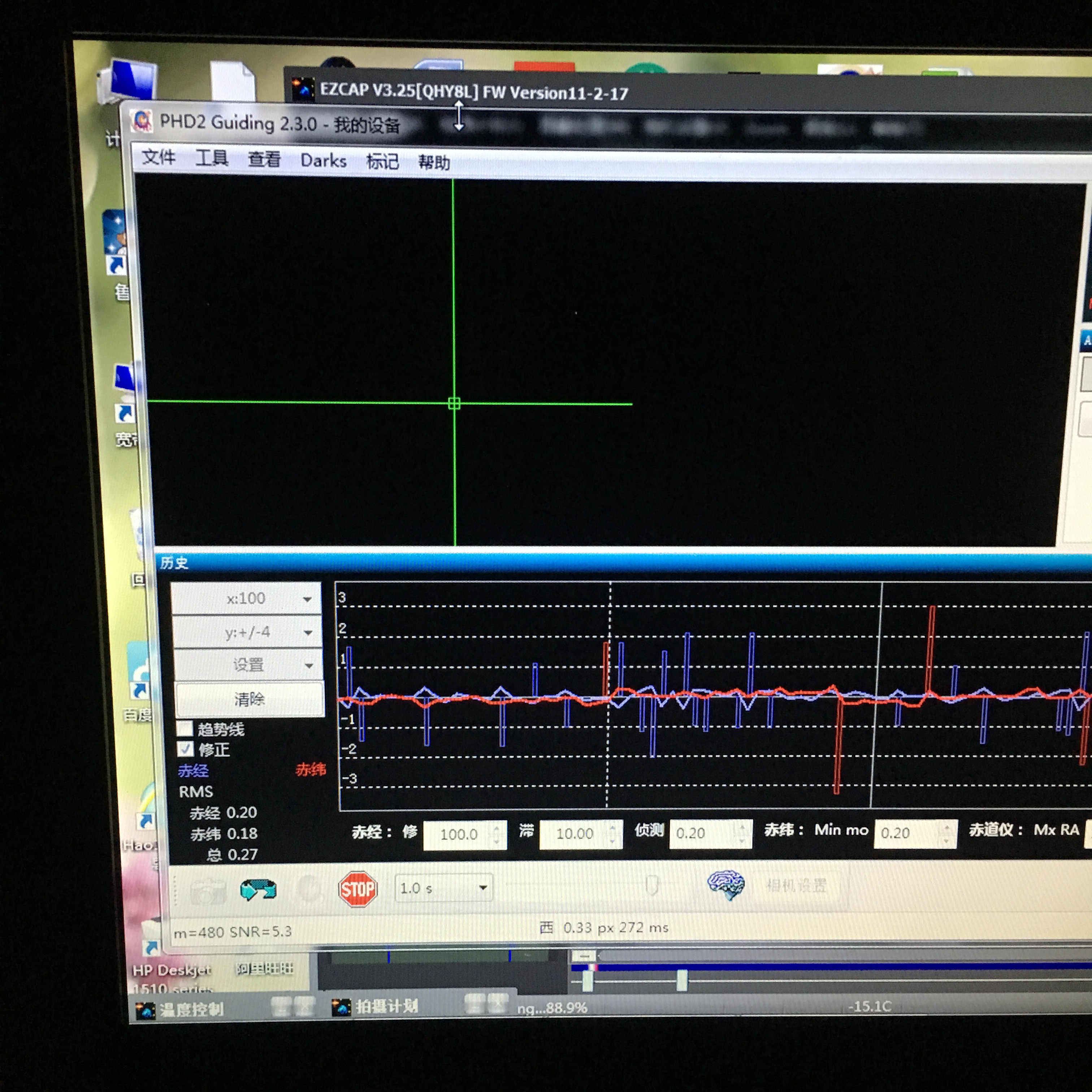Open the y:+/-4 range dropdown
Viewport: 1092px width, 1092px height.
coord(248,632)
